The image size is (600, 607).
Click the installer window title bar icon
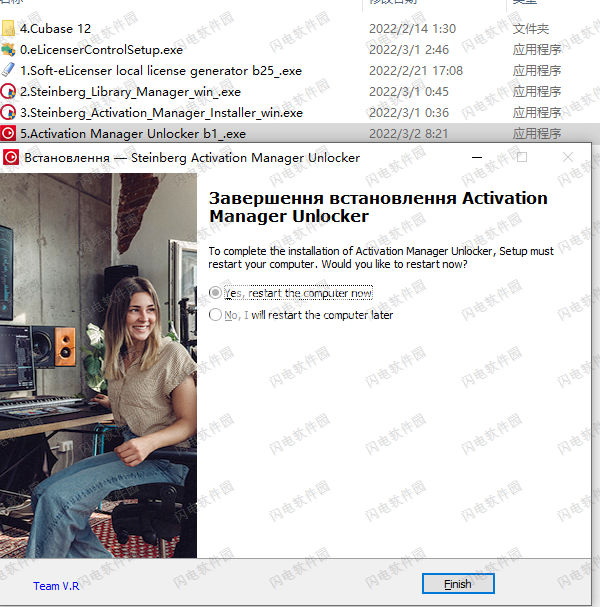(11, 158)
